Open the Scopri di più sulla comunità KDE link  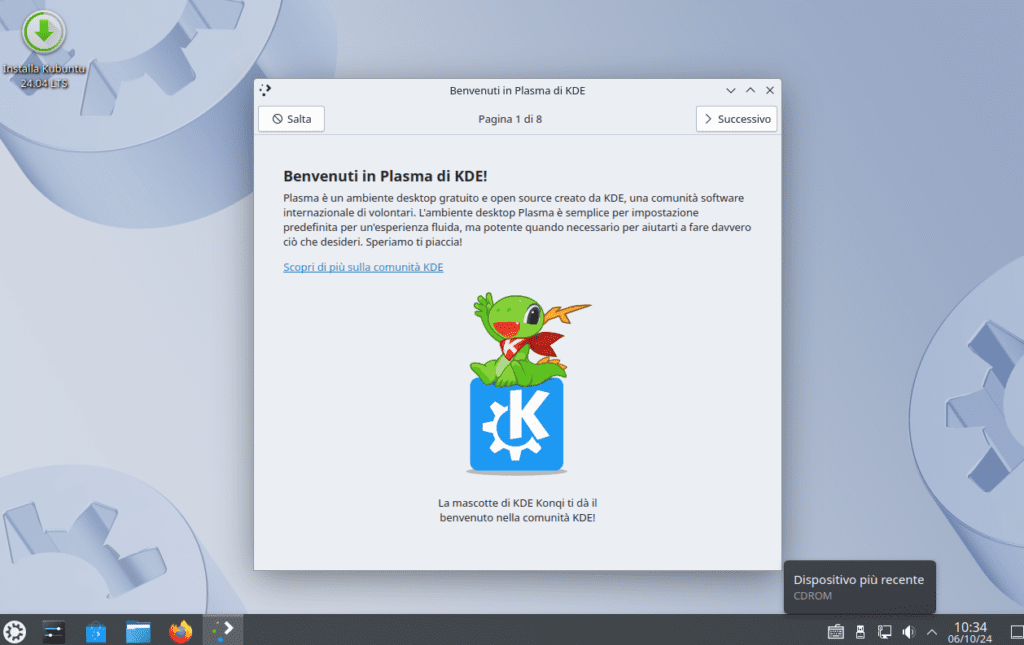coord(363,267)
